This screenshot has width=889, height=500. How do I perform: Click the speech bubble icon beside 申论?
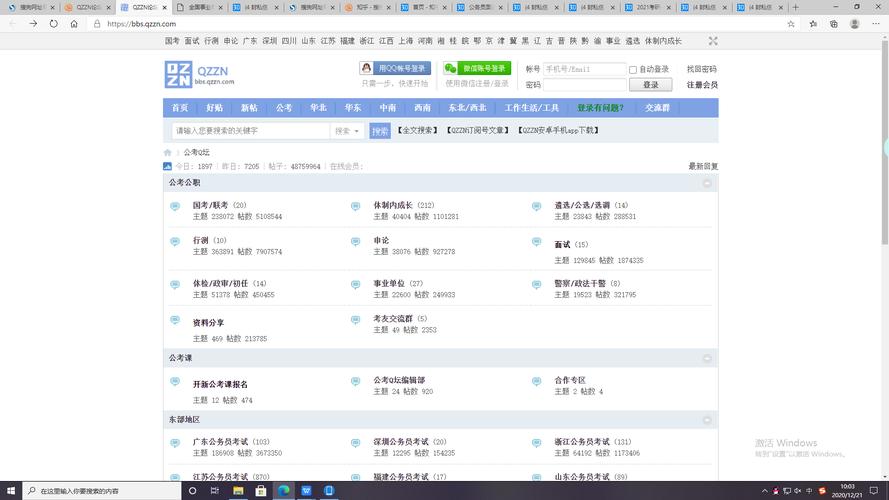pos(355,241)
